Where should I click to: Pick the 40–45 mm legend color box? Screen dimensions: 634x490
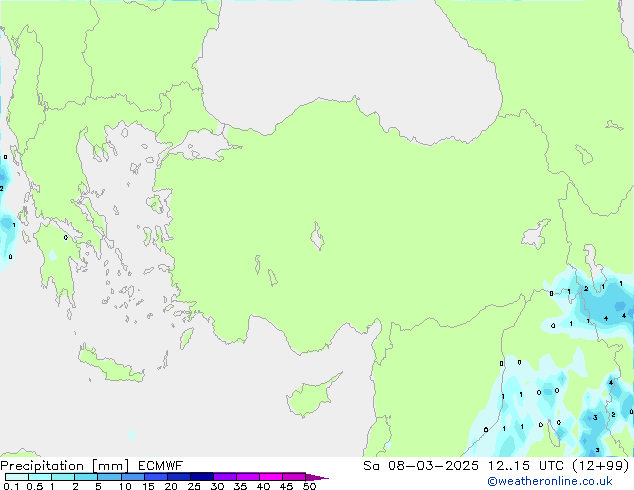pos(271,477)
